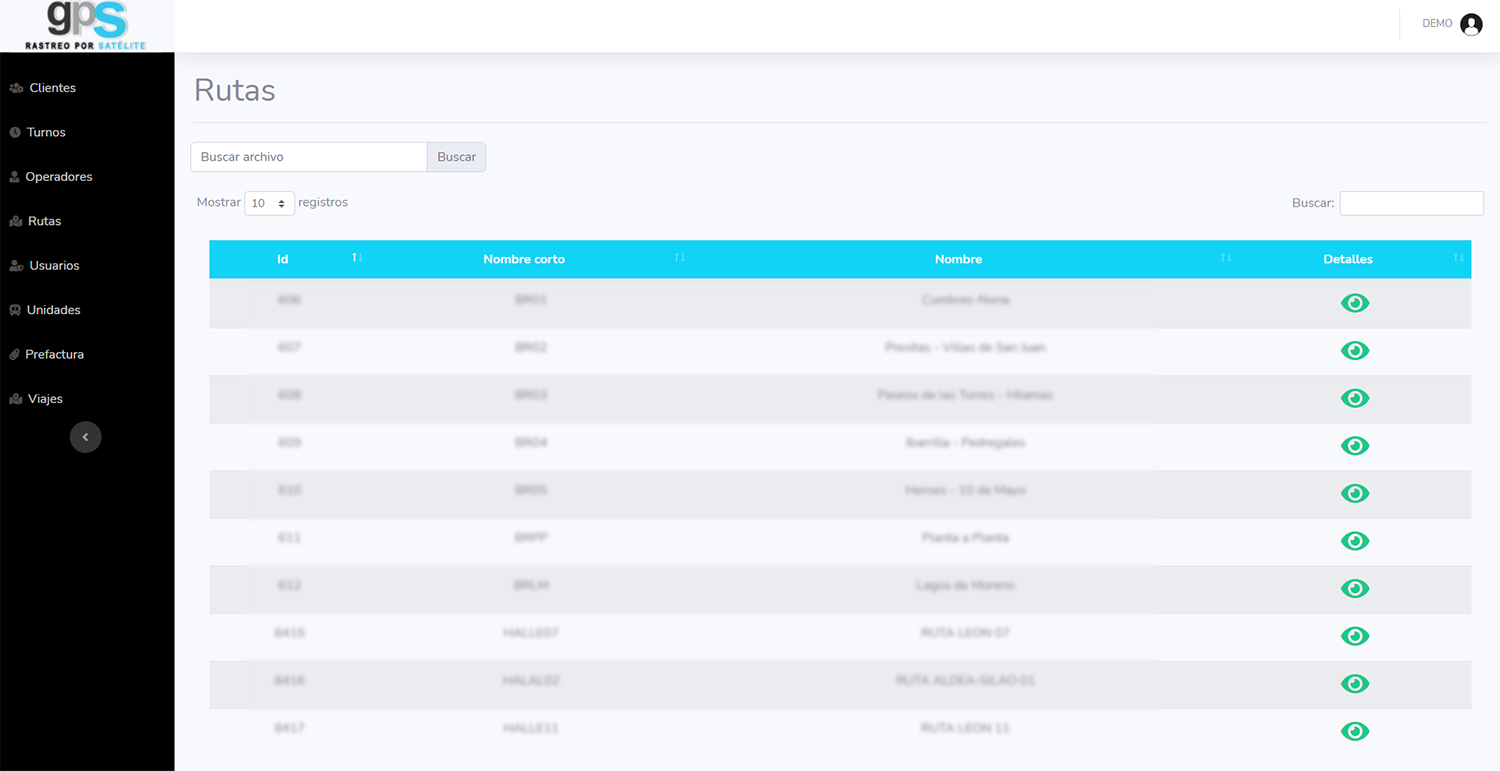Sort the table by Nombre corto header
Image resolution: width=1500 pixels, height=771 pixels.
tap(524, 259)
